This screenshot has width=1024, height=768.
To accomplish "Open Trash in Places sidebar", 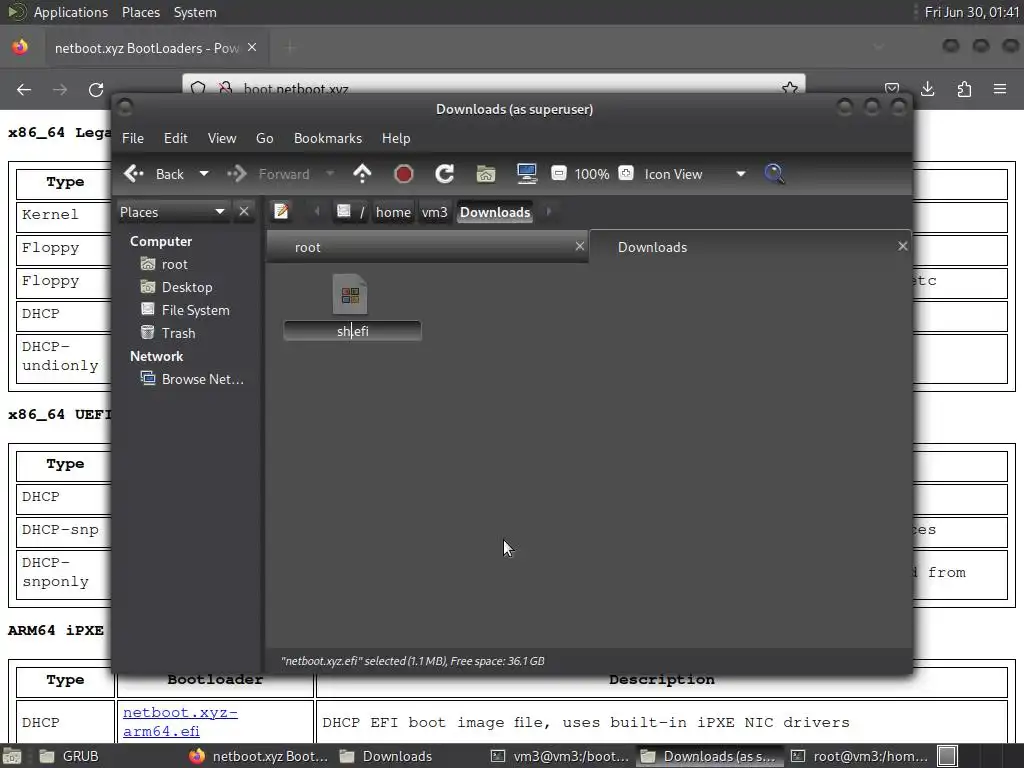I will pyautogui.click(x=178, y=333).
